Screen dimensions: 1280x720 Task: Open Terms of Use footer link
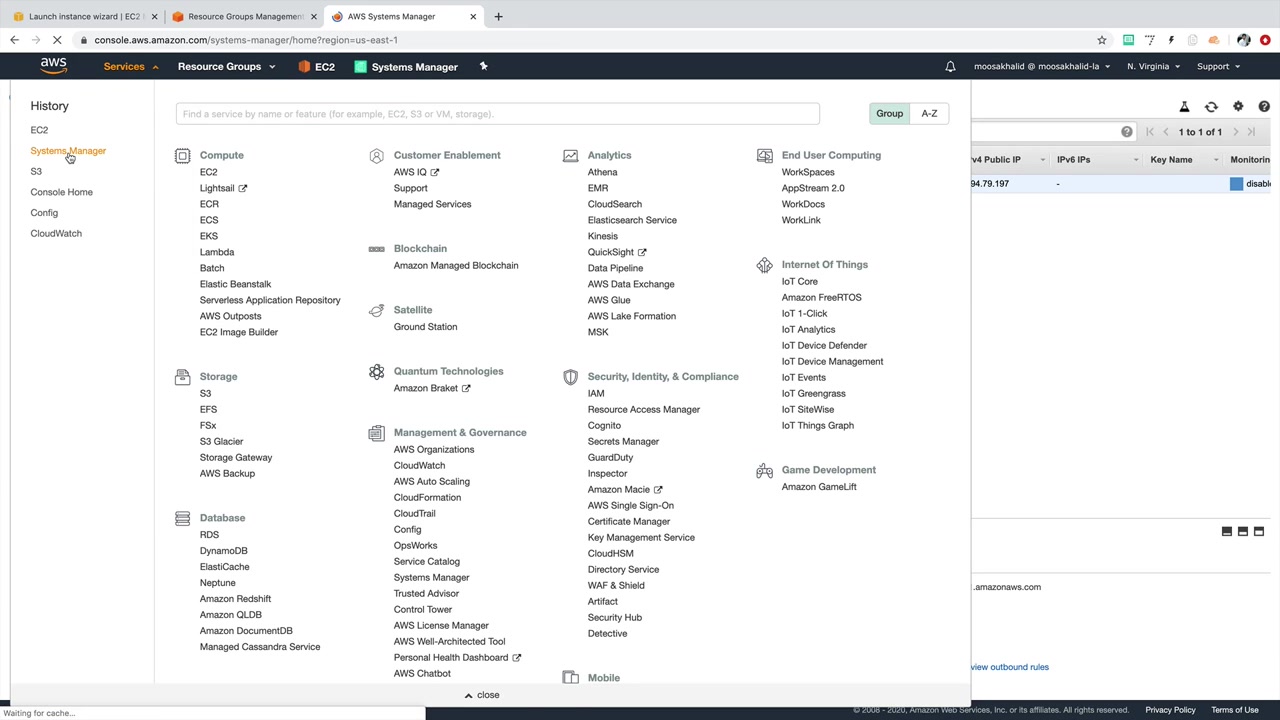pos(1235,710)
